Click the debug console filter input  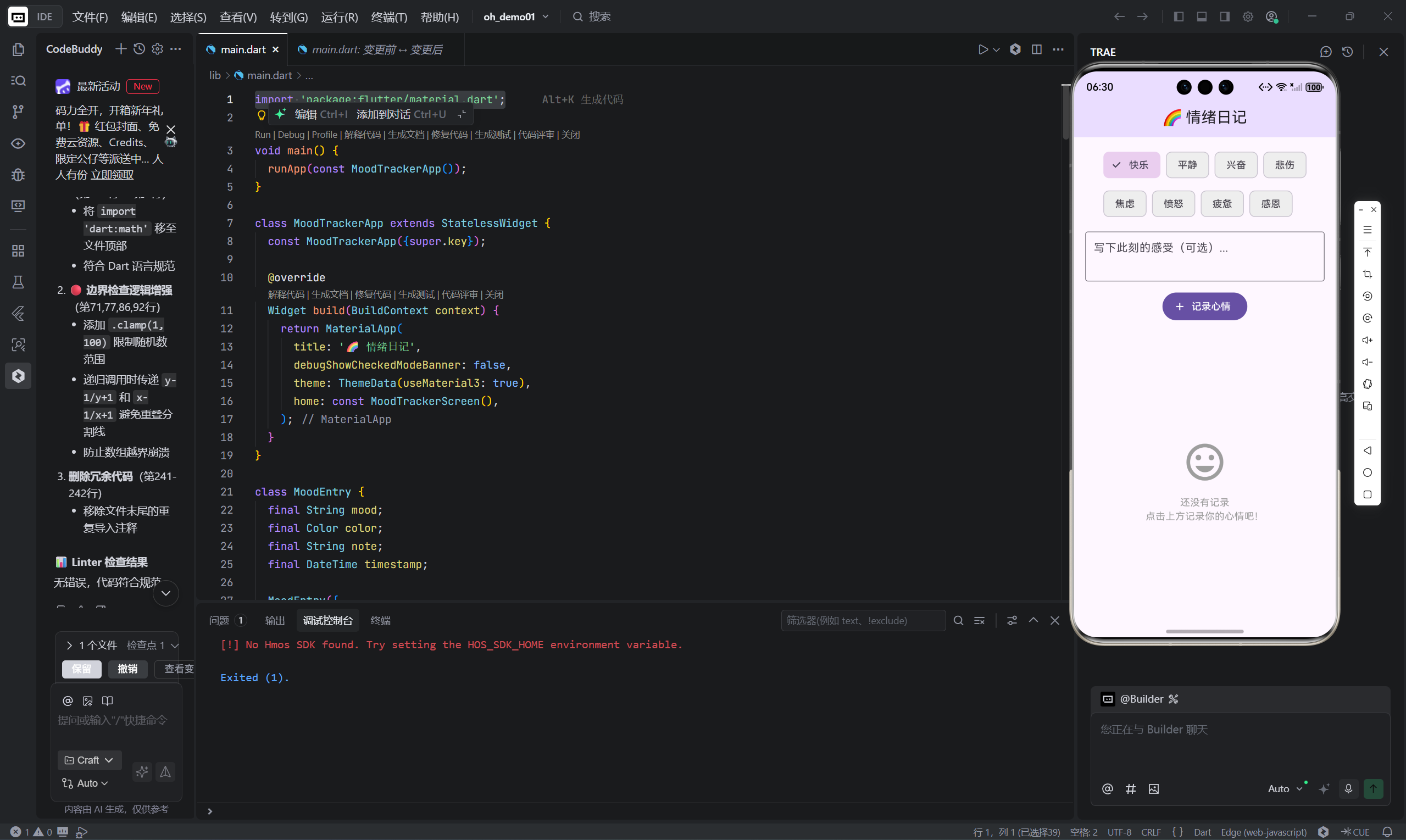pyautogui.click(x=862, y=620)
